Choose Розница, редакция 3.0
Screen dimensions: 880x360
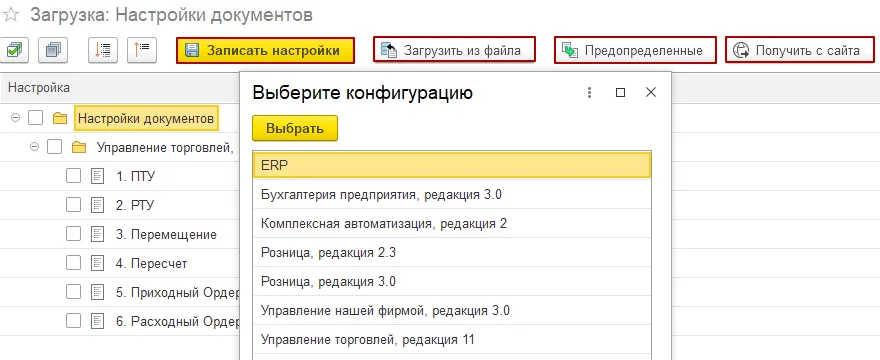452,281
